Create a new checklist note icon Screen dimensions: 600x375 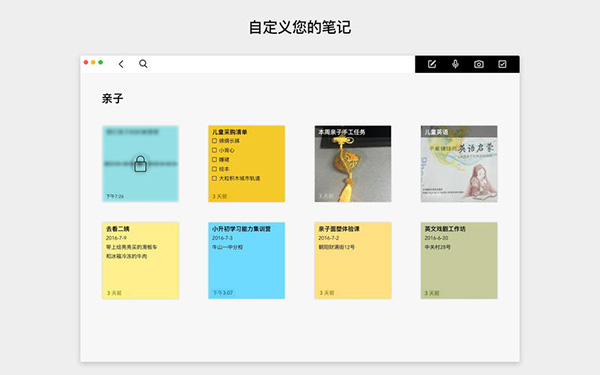coord(502,64)
